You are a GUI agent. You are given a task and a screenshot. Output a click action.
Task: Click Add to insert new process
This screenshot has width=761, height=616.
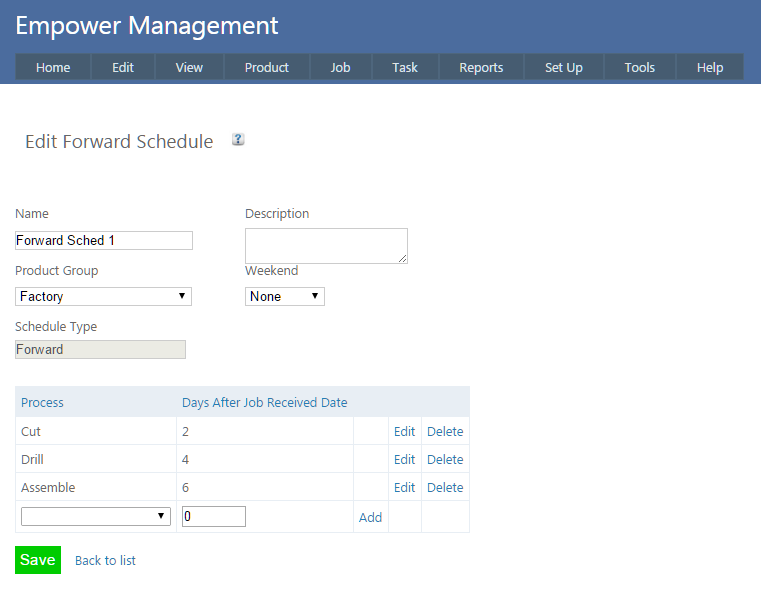370,517
